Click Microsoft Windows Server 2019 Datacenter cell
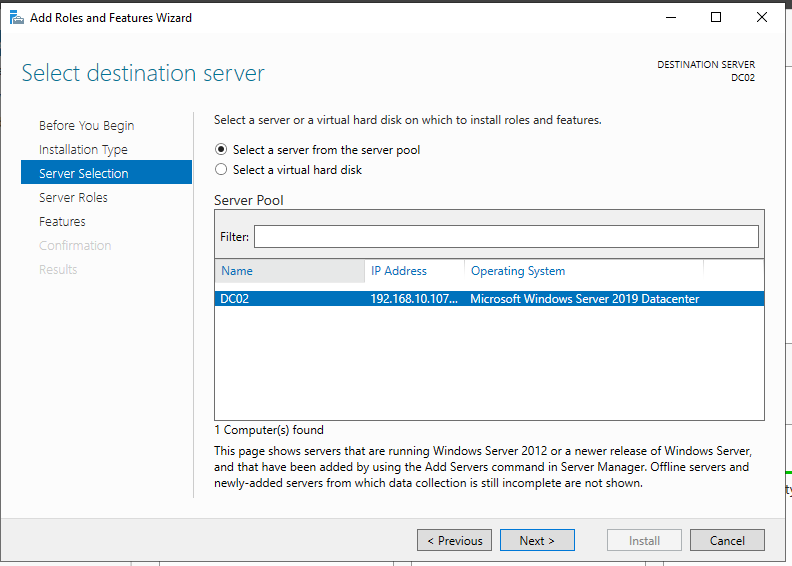This screenshot has height=566, width=792. pos(584,299)
